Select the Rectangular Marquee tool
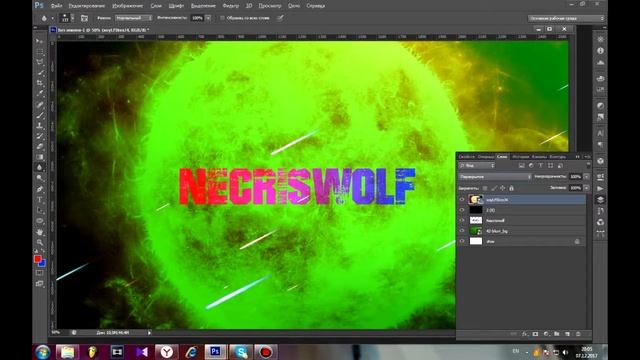Image resolution: width=640 pixels, height=360 pixels. point(40,52)
